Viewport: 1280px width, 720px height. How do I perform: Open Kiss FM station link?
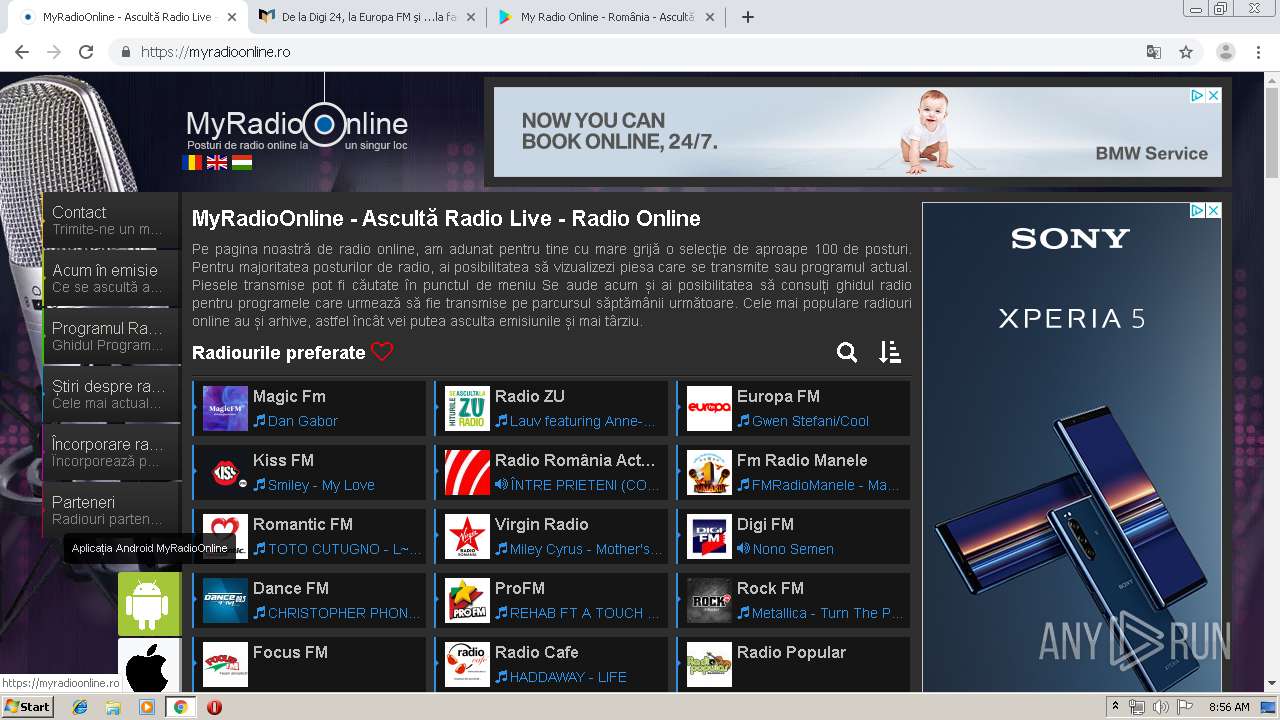click(283, 460)
